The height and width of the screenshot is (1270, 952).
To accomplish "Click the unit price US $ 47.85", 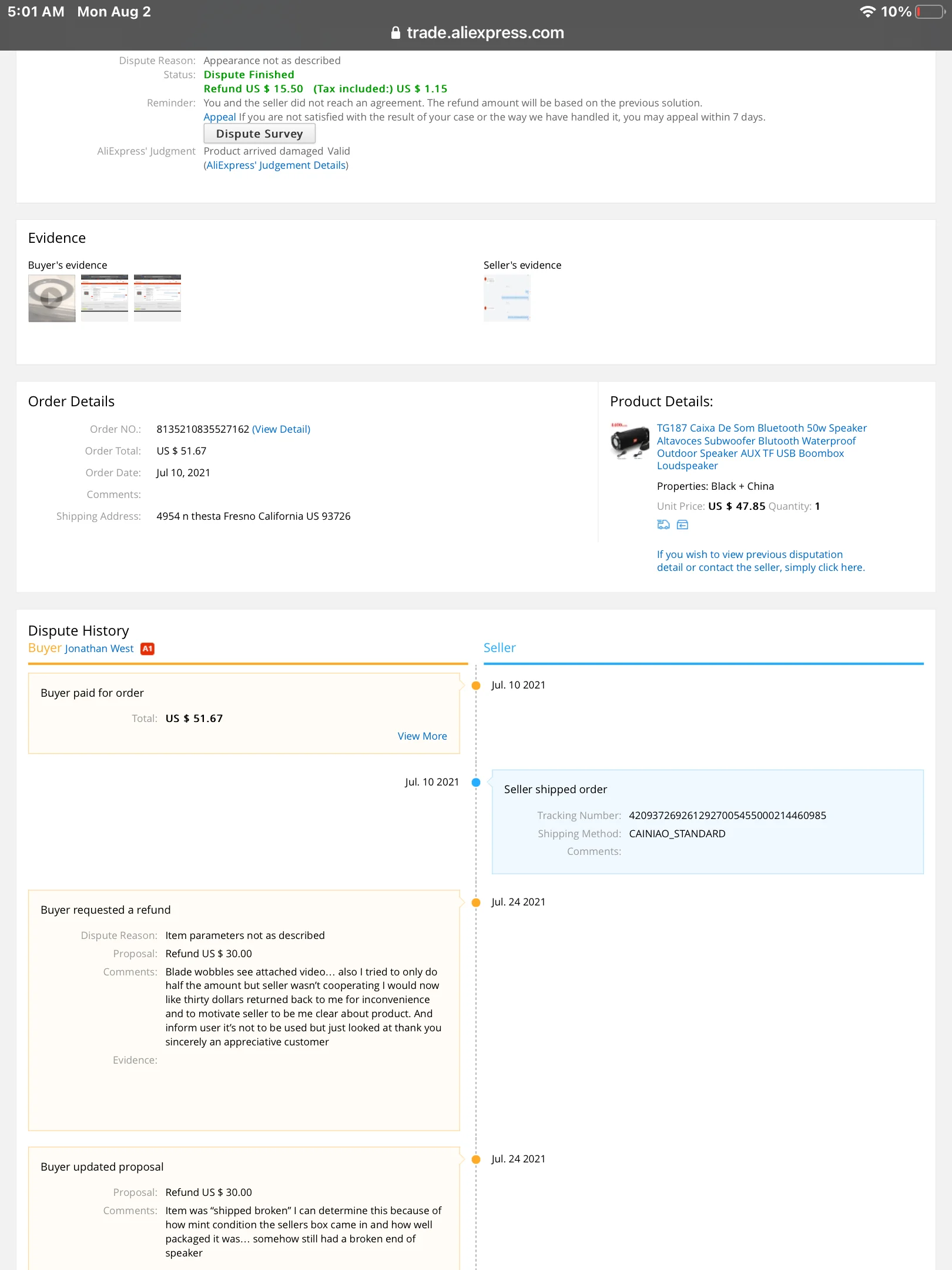I will click(737, 506).
